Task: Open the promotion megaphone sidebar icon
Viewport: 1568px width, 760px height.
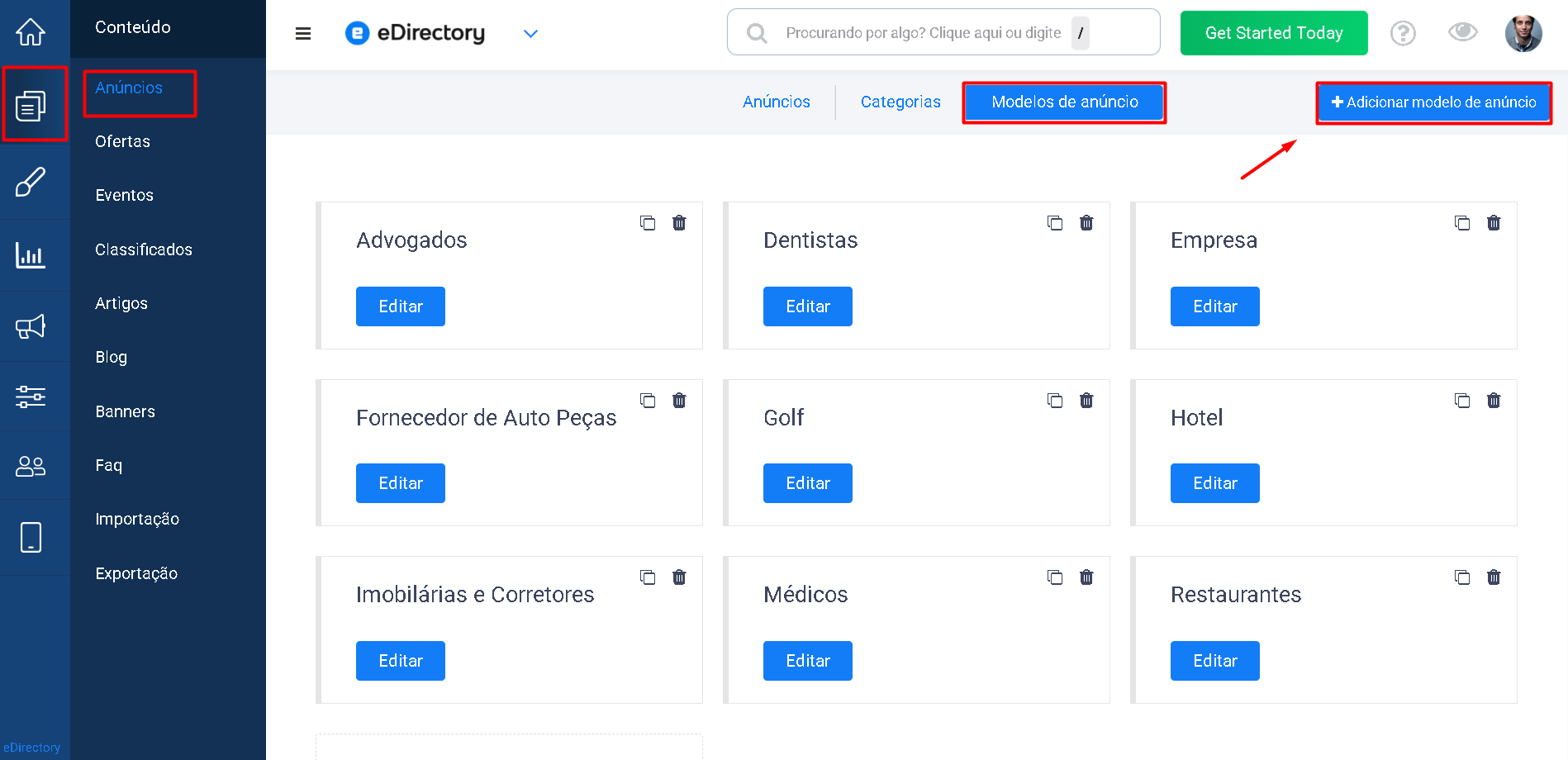Action: pyautogui.click(x=31, y=327)
